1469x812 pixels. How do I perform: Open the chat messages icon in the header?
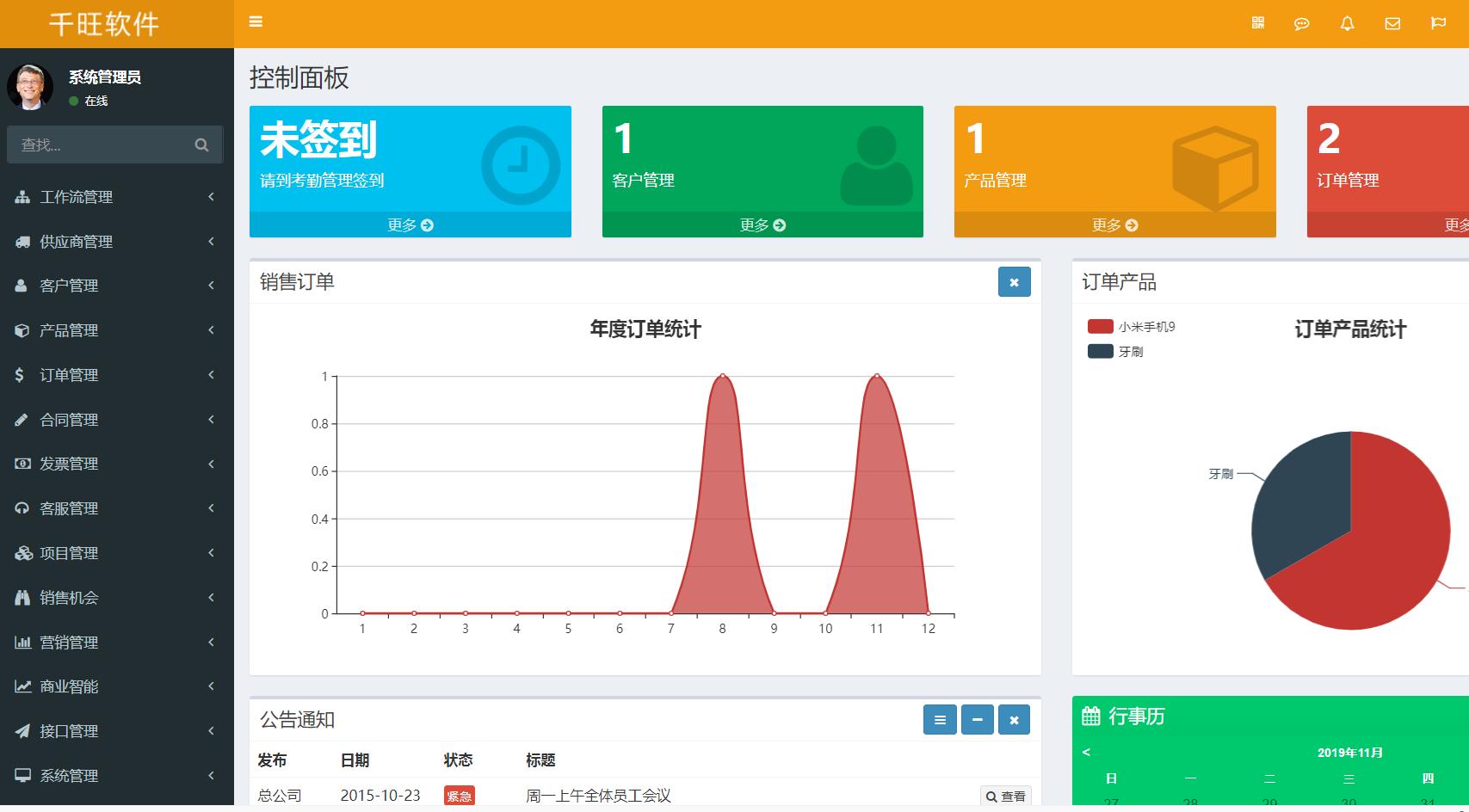pos(1301,24)
